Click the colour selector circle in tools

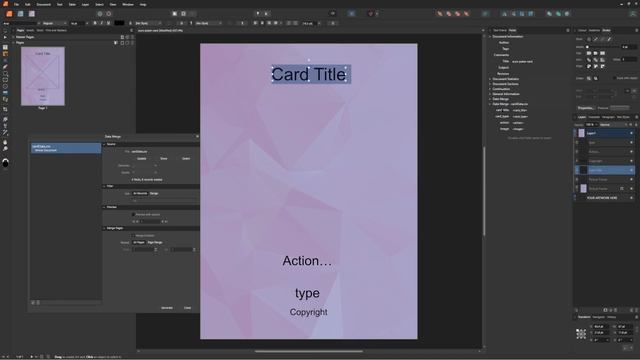click(x=5, y=163)
